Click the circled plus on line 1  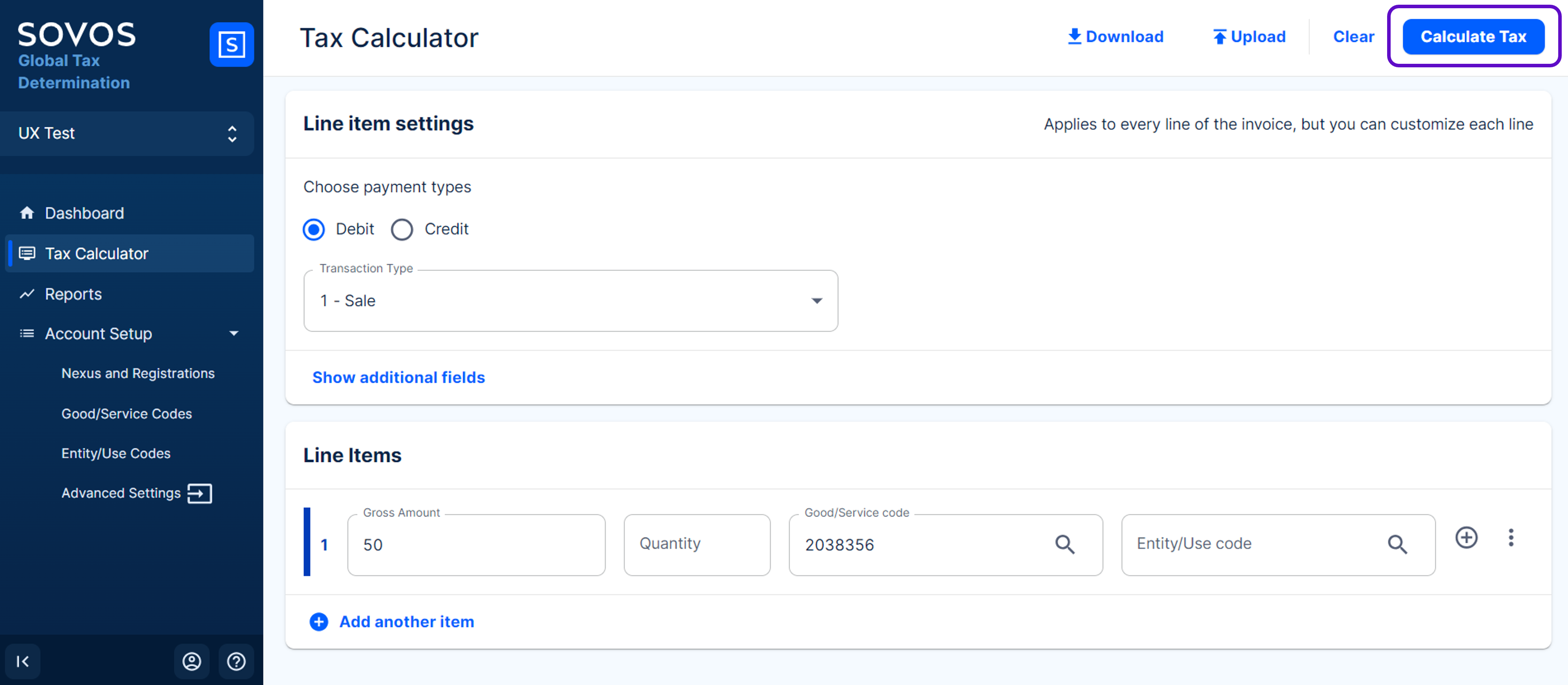1466,538
